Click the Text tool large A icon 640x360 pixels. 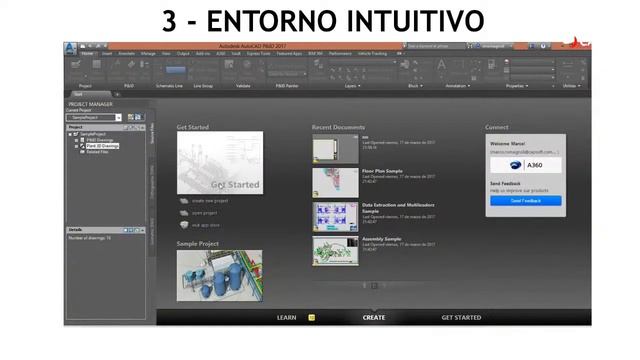coord(441,64)
